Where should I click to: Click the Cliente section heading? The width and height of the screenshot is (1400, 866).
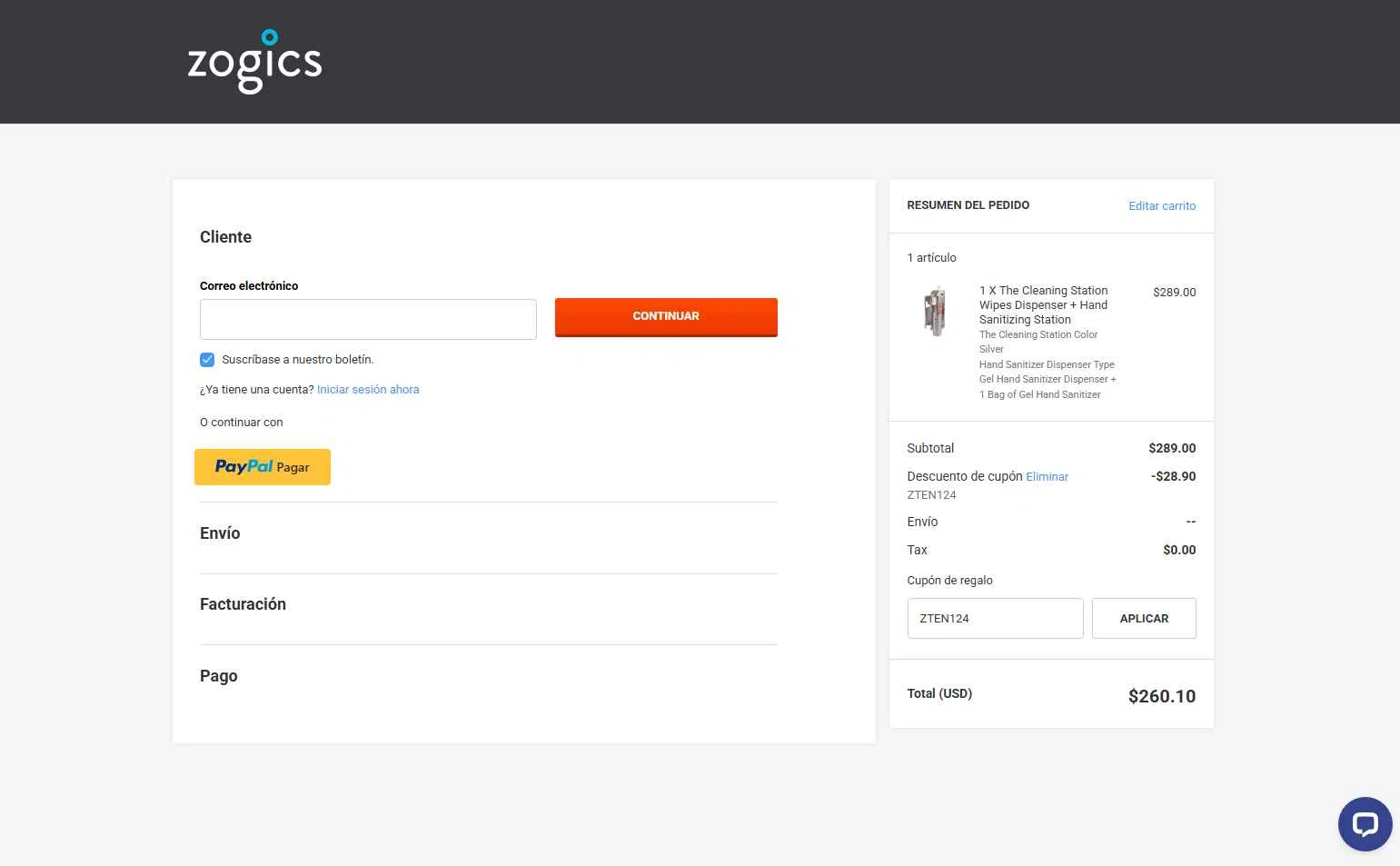(x=225, y=237)
